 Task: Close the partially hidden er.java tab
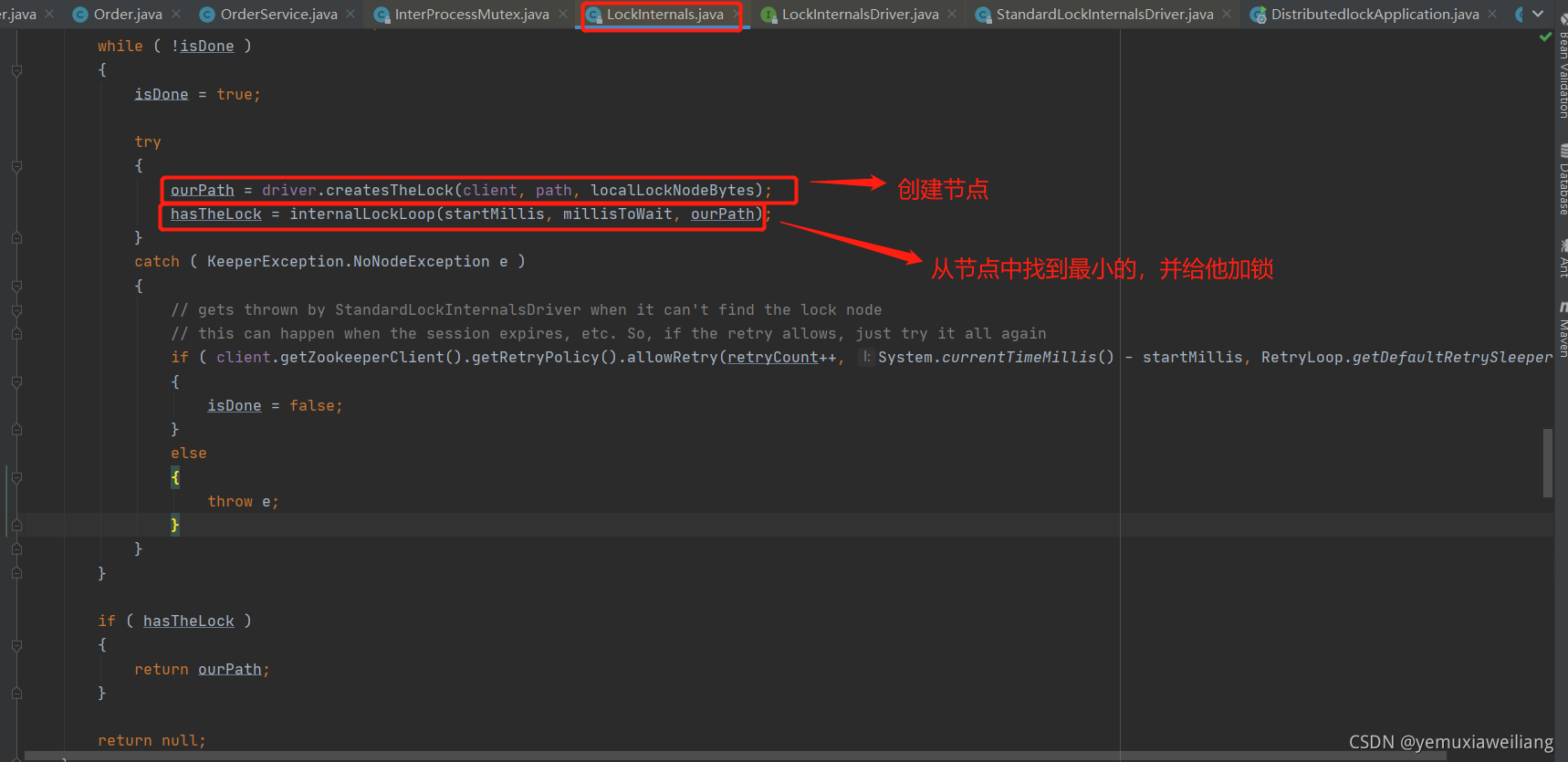(49, 14)
